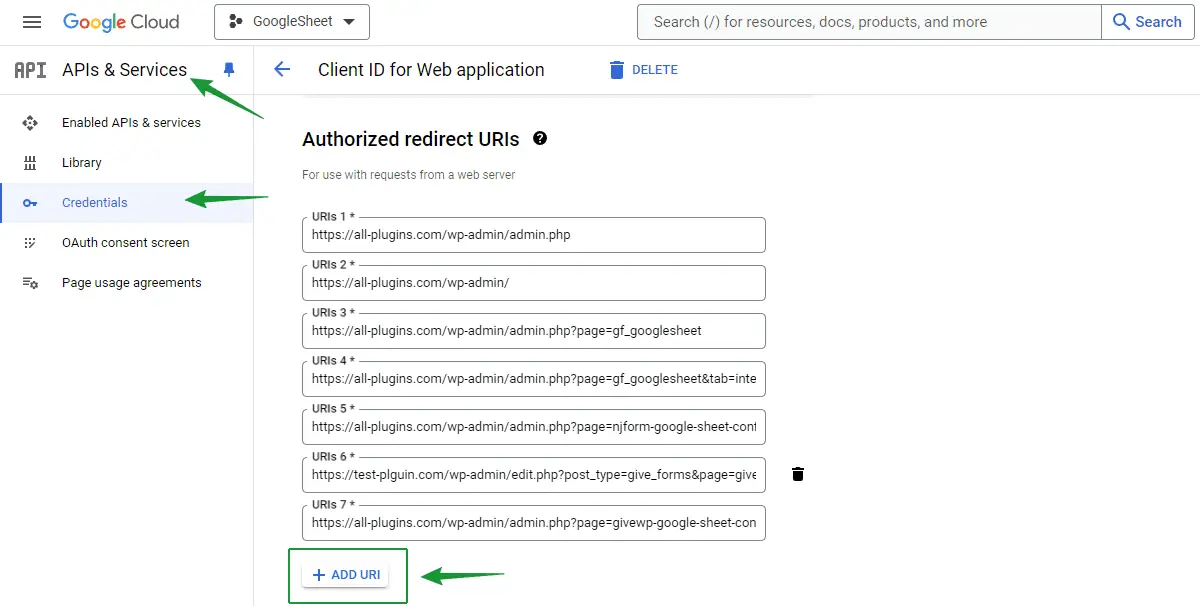1200x609 pixels.
Task: Click the help icon beside Authorized redirect URIs
Action: click(540, 139)
